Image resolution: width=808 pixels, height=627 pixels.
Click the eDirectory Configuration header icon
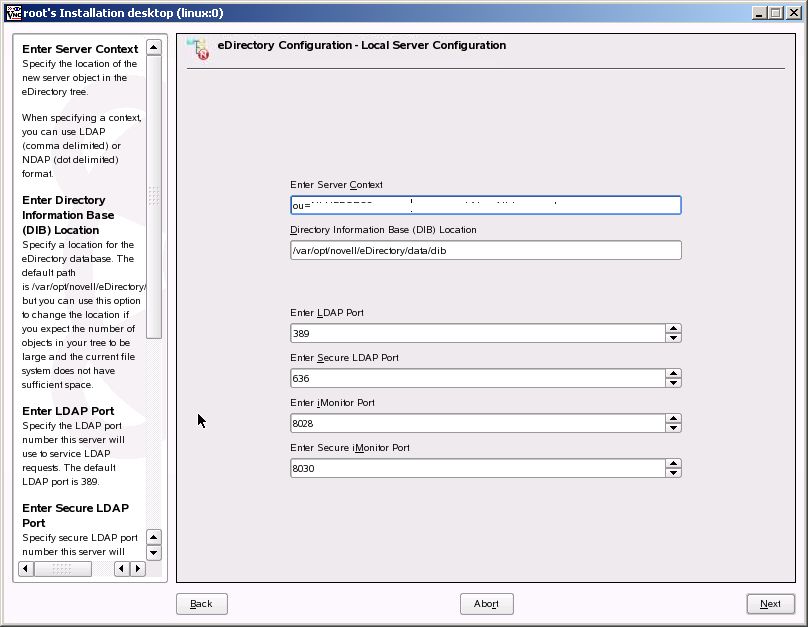[198, 48]
